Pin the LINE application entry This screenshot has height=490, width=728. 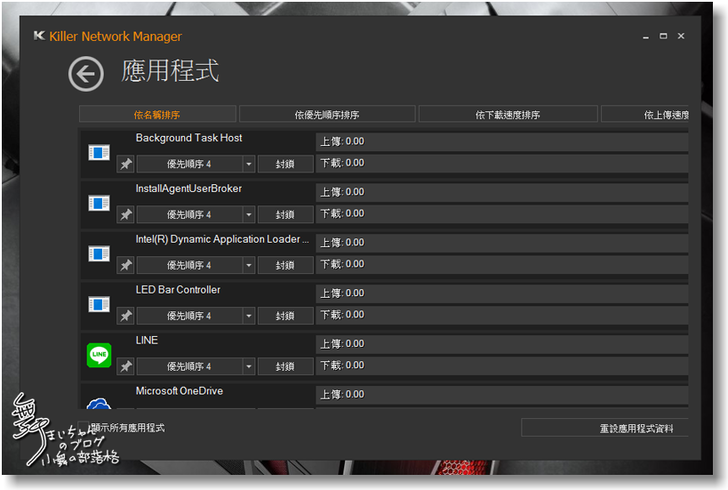point(125,366)
